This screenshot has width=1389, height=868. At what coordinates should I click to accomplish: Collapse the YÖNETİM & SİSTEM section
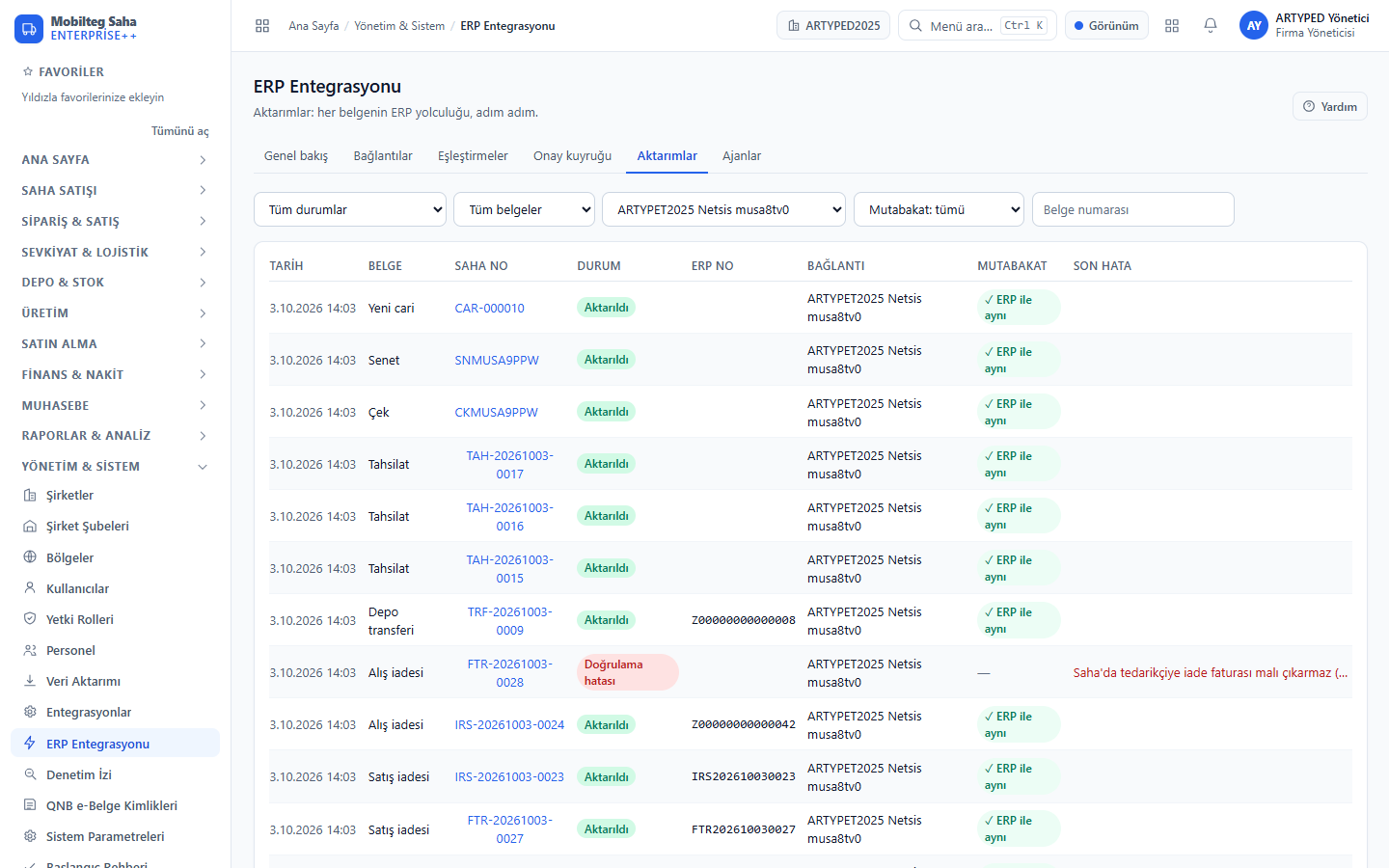point(115,467)
